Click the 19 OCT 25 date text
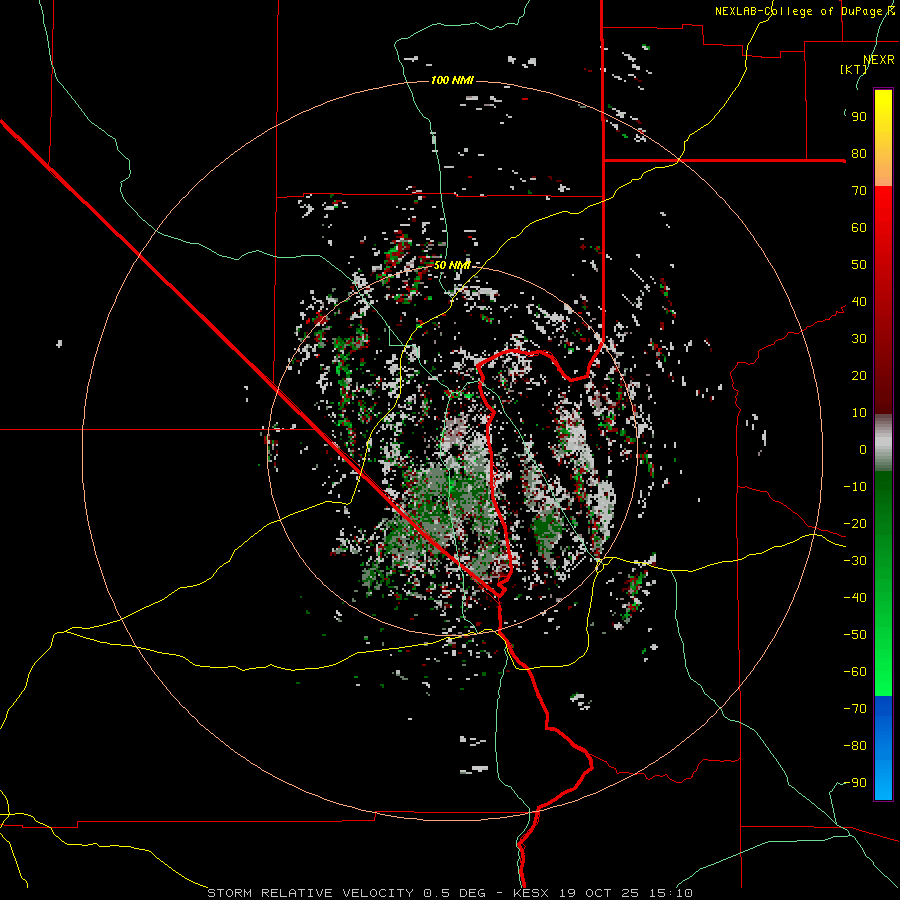Screen dimensions: 900x900 coord(599,893)
